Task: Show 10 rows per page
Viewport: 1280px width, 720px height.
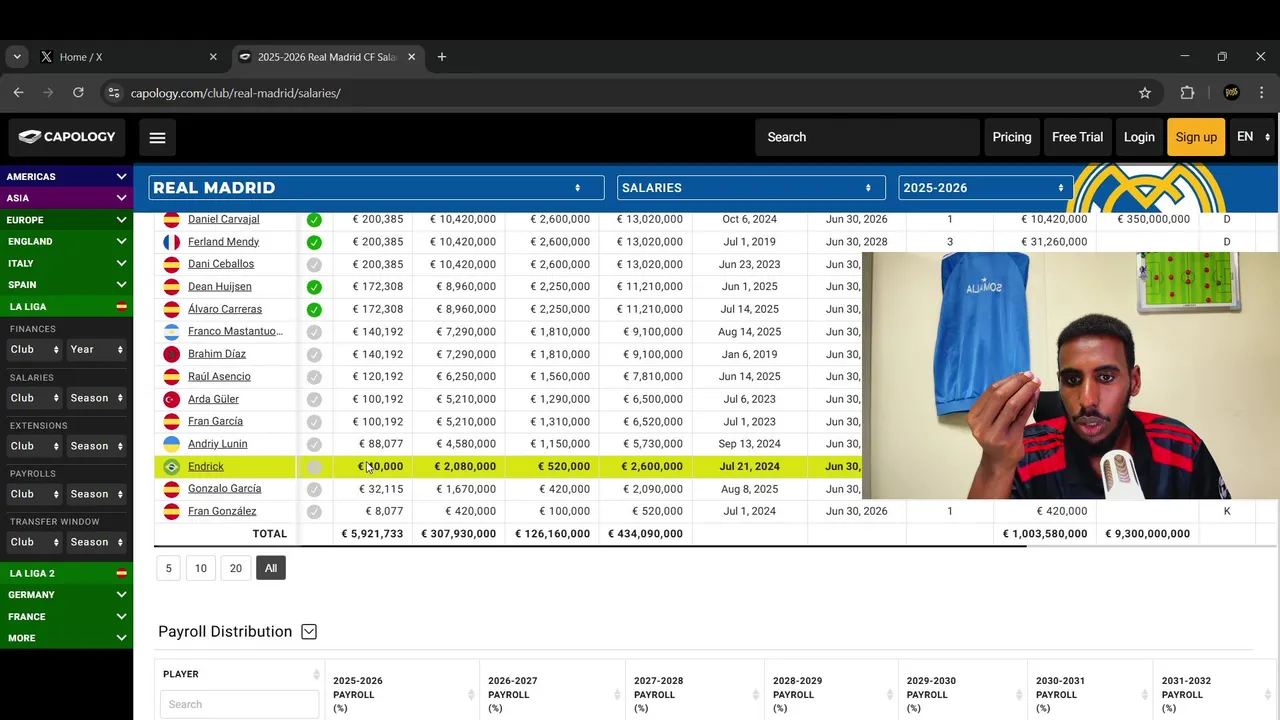Action: 201,568
